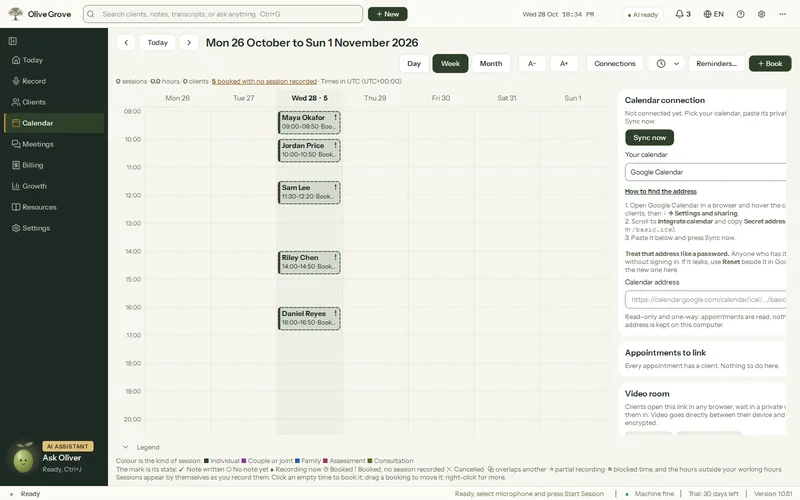Select the Fri 30 column header
This screenshot has height=500, width=800.
[441, 98]
